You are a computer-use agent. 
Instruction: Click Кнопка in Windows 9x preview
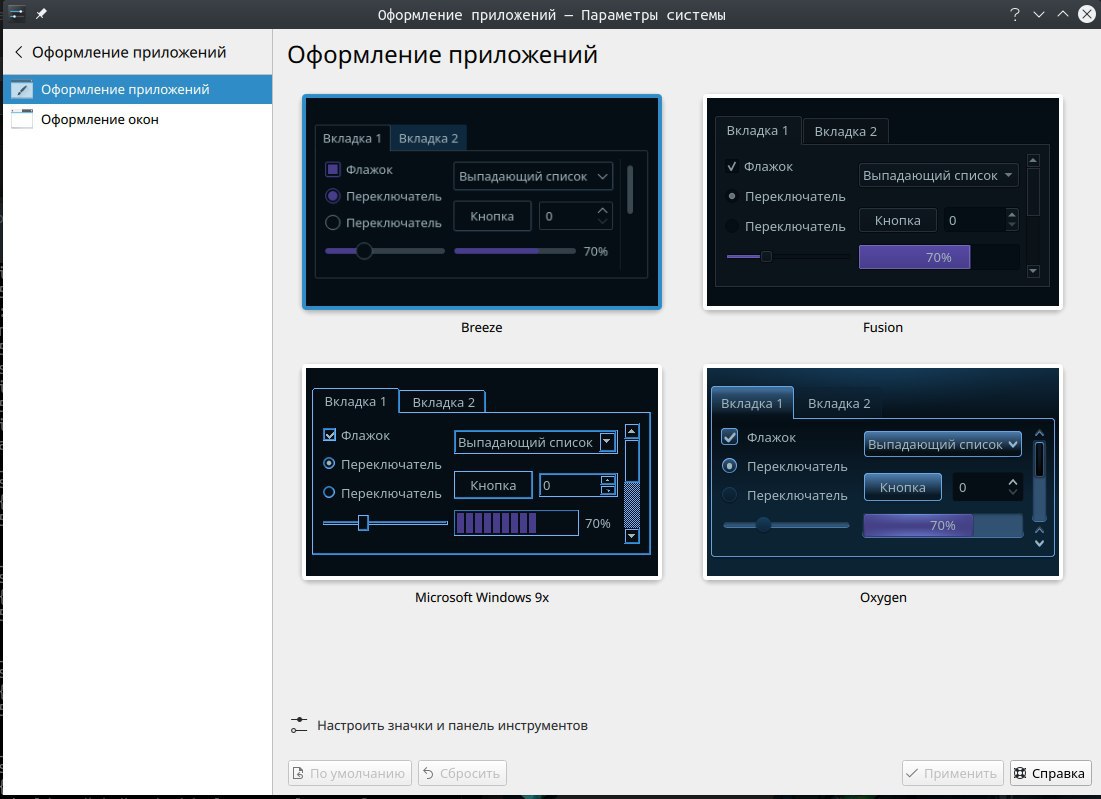click(493, 485)
